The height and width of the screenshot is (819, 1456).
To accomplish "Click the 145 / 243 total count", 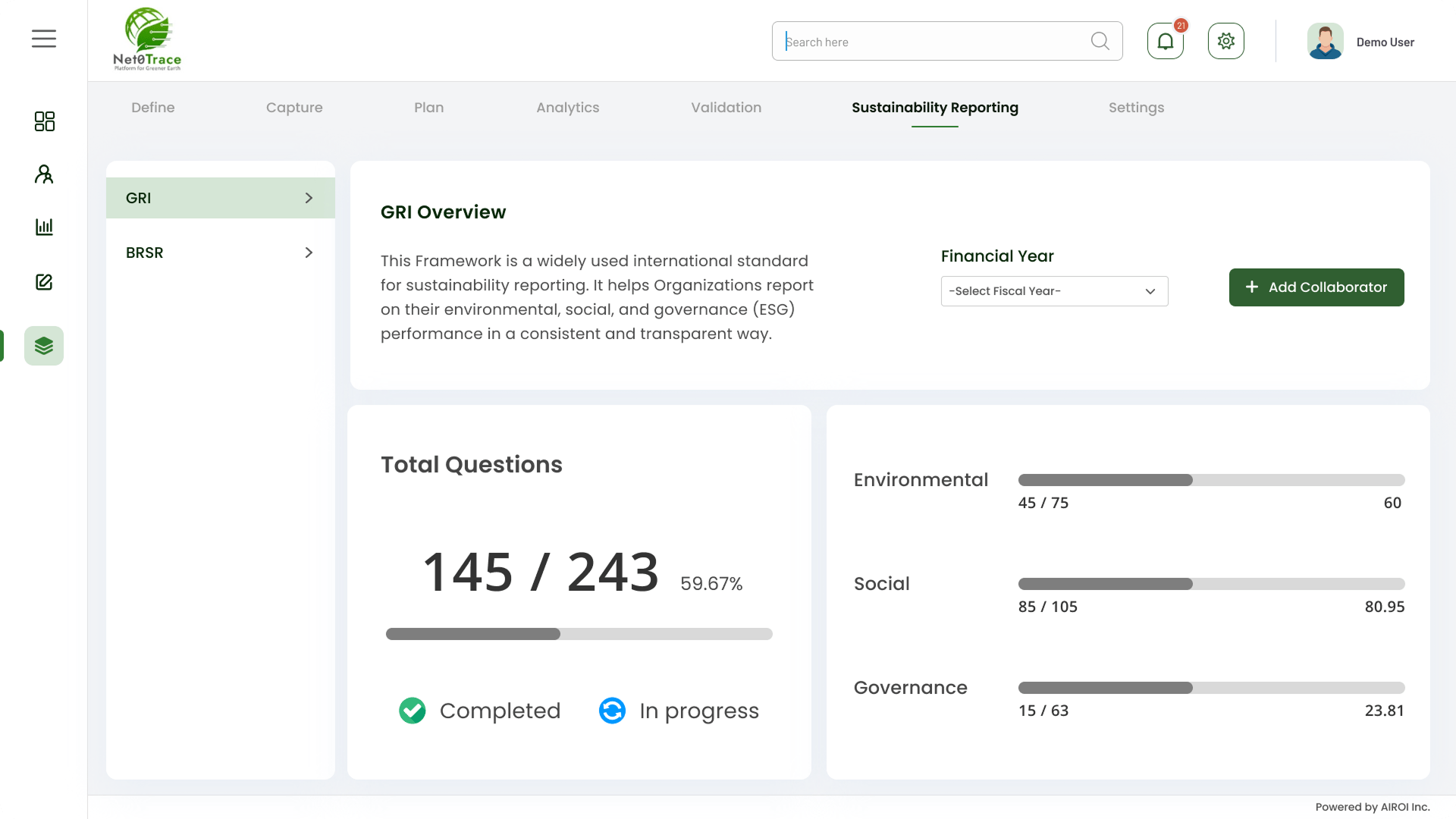I will 541,572.
